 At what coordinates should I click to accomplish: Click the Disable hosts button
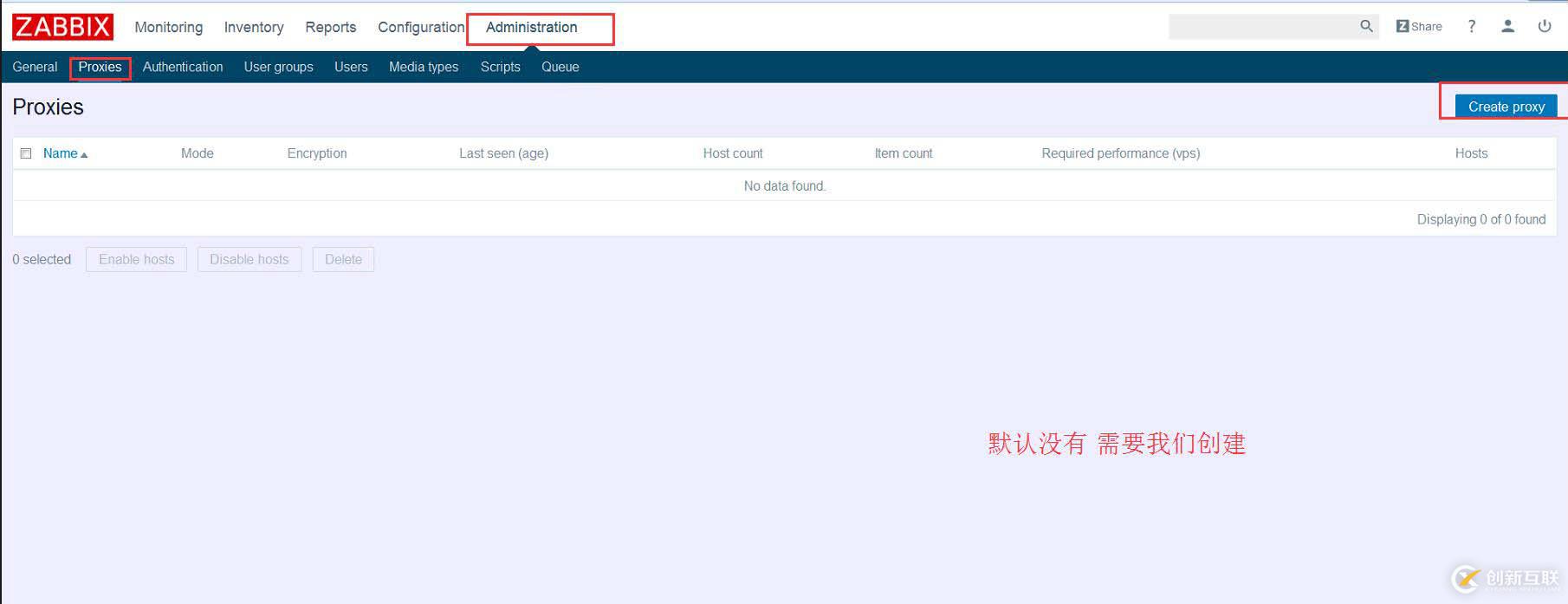(x=249, y=259)
